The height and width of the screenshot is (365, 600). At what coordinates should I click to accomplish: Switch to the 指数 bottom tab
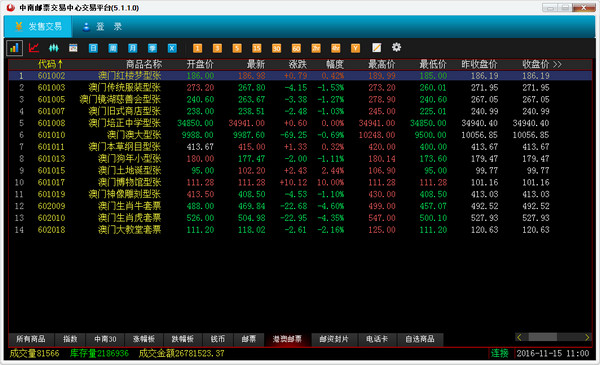coord(70,339)
